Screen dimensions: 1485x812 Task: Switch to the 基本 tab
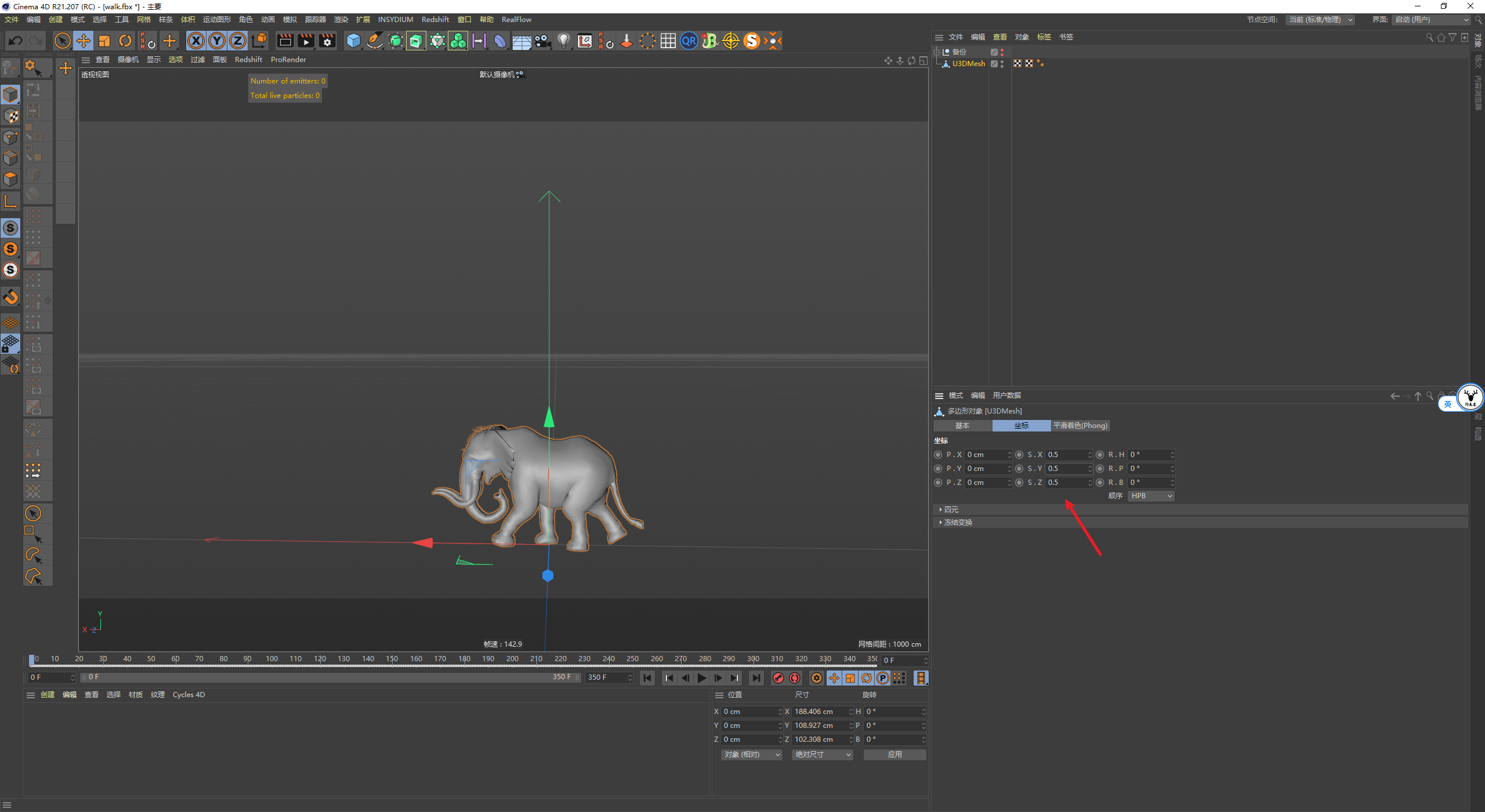(x=962, y=426)
